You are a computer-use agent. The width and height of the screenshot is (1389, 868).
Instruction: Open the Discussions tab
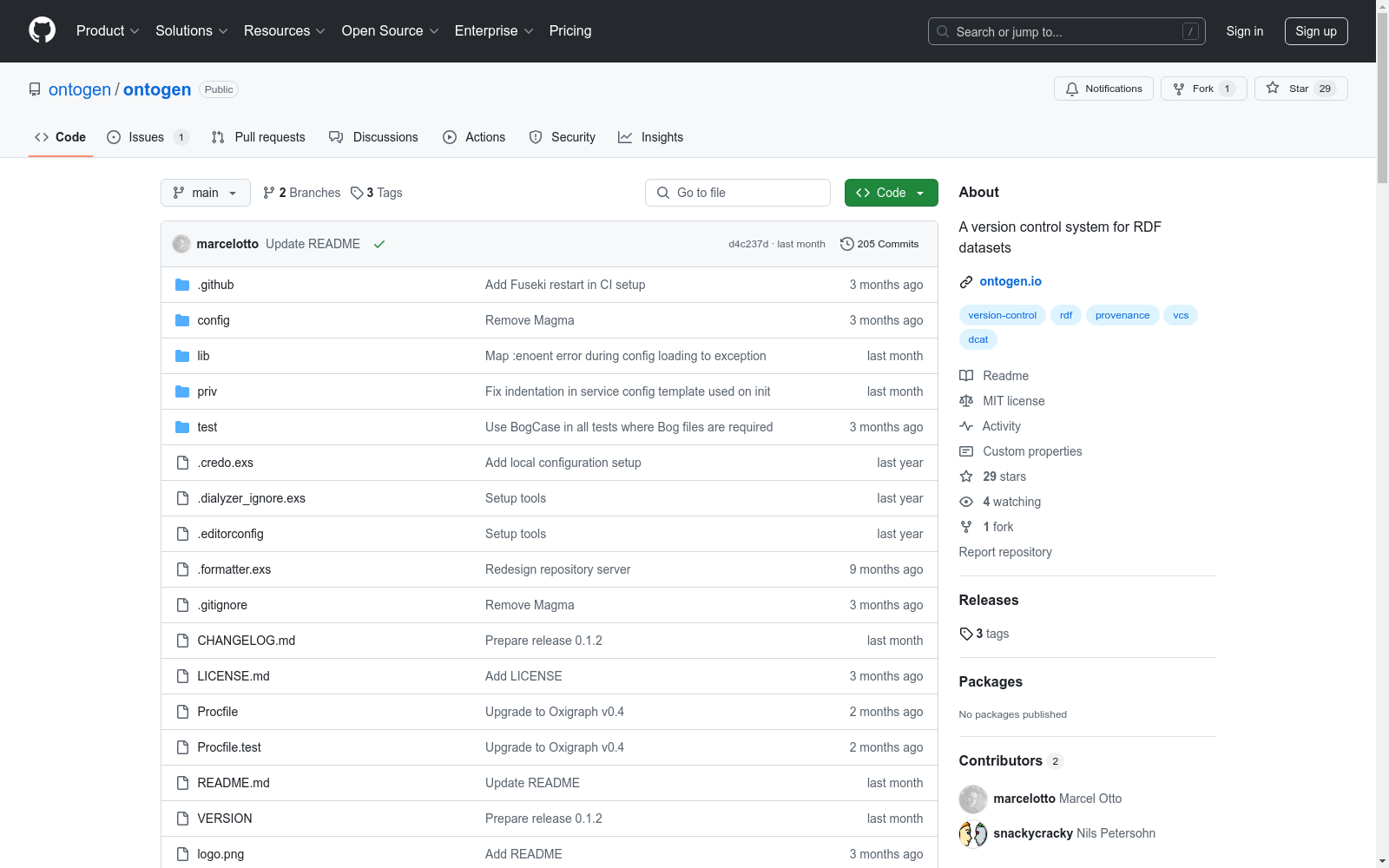pyautogui.click(x=373, y=137)
